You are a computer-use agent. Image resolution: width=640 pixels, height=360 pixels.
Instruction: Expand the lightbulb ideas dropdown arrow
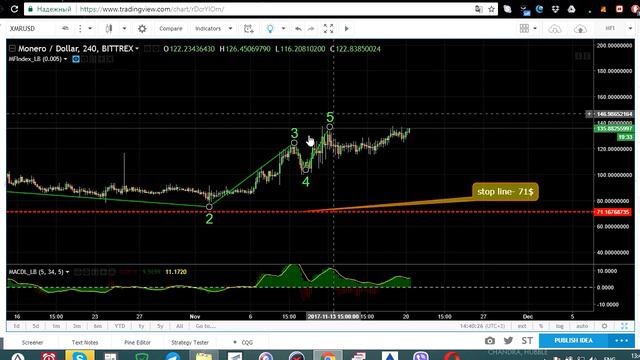click(x=283, y=29)
